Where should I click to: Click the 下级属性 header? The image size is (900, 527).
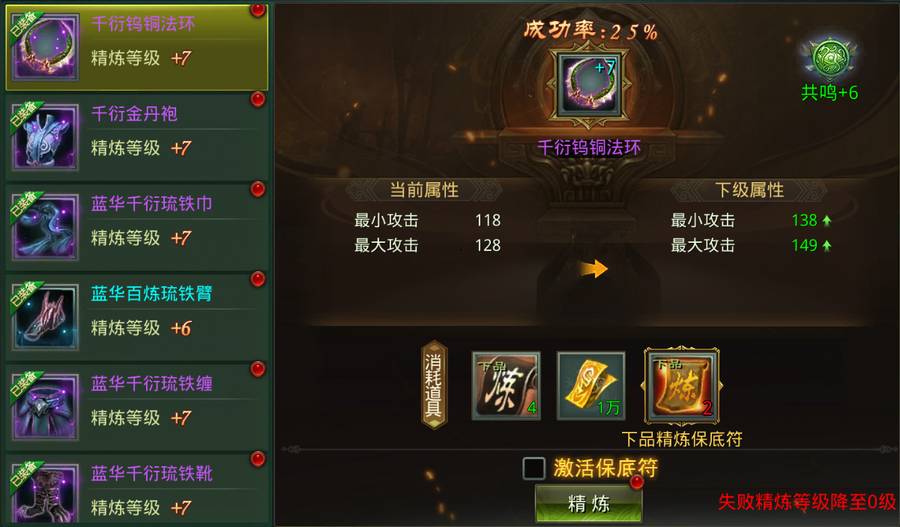[749, 190]
